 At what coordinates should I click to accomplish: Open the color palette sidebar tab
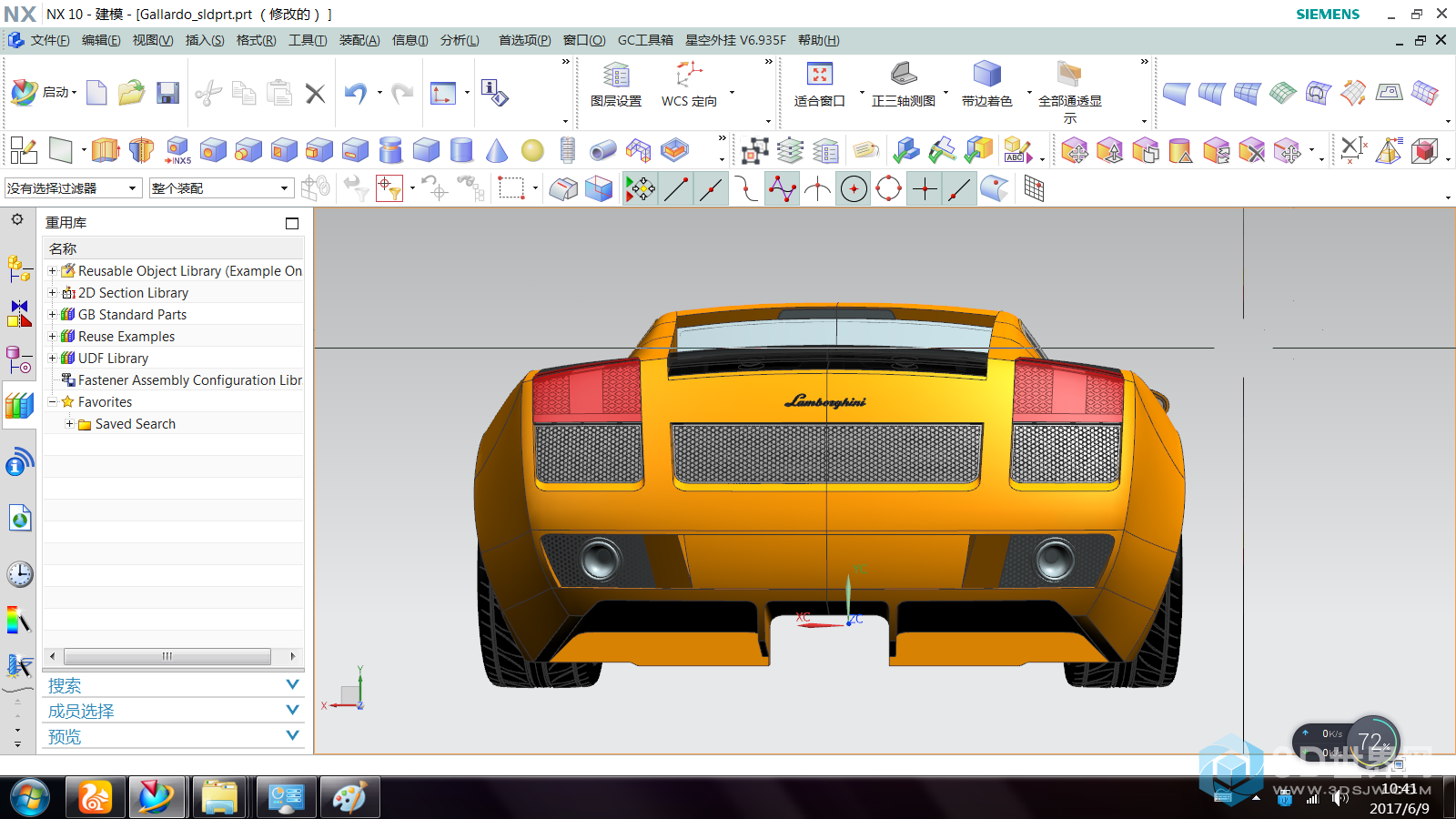click(x=19, y=621)
